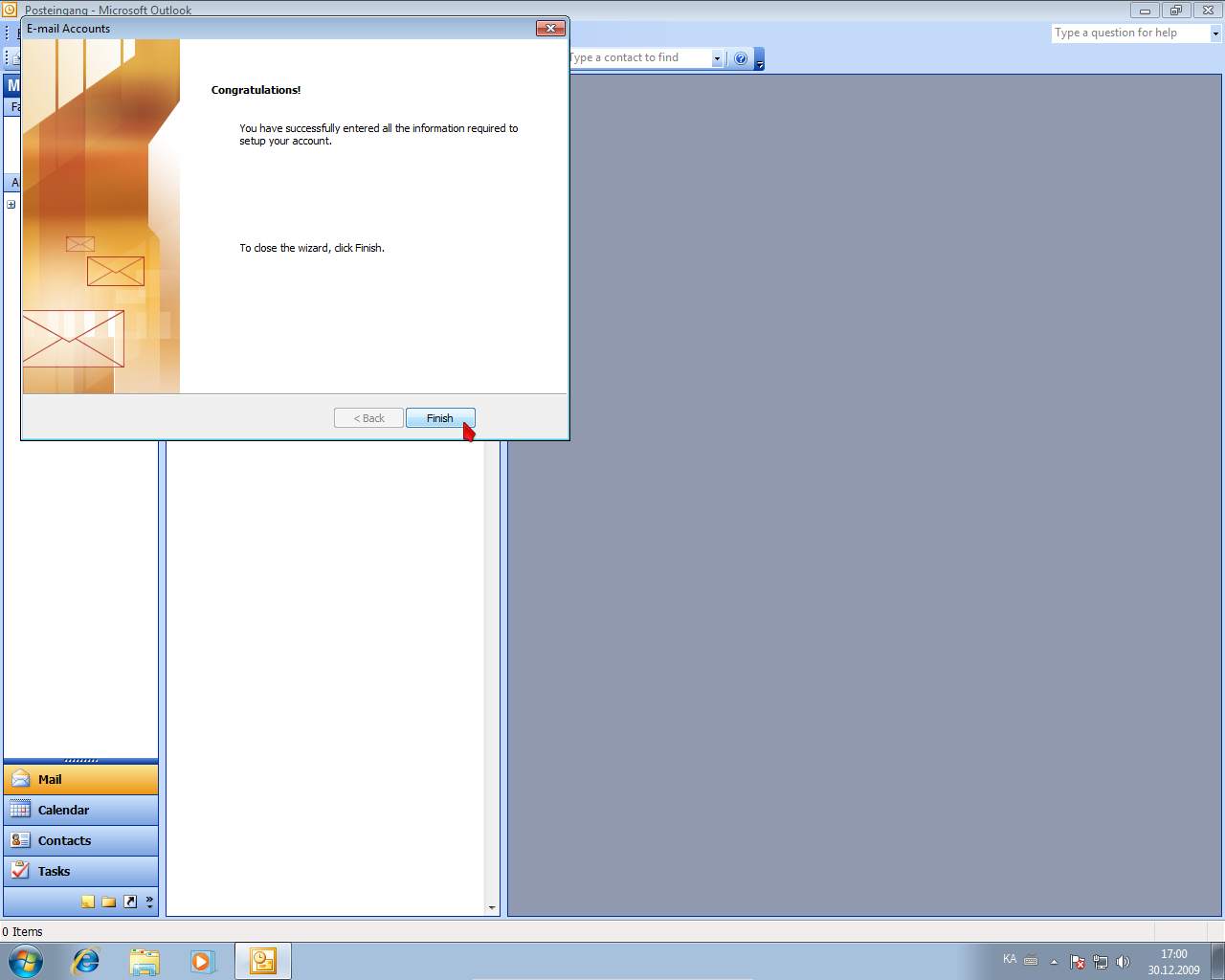Click the volume speaker tray icon
Image resolution: width=1225 pixels, height=980 pixels.
[x=1124, y=962]
